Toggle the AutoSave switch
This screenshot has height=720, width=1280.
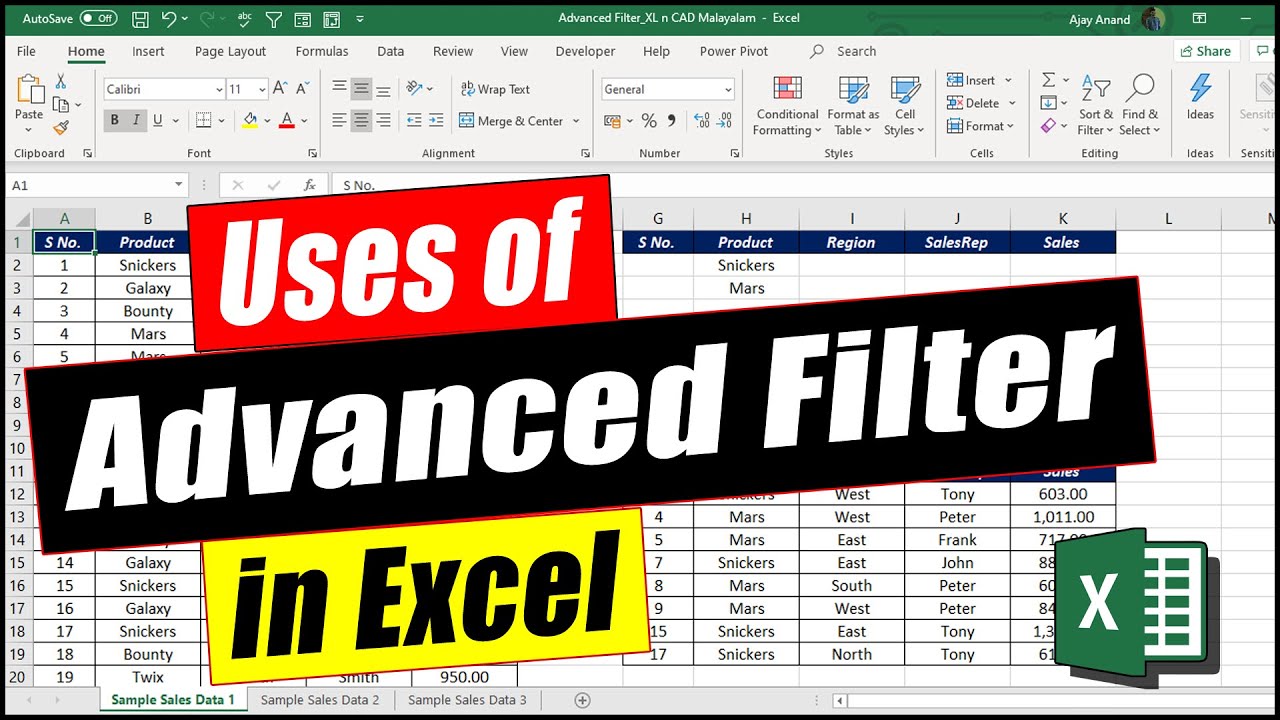point(98,19)
